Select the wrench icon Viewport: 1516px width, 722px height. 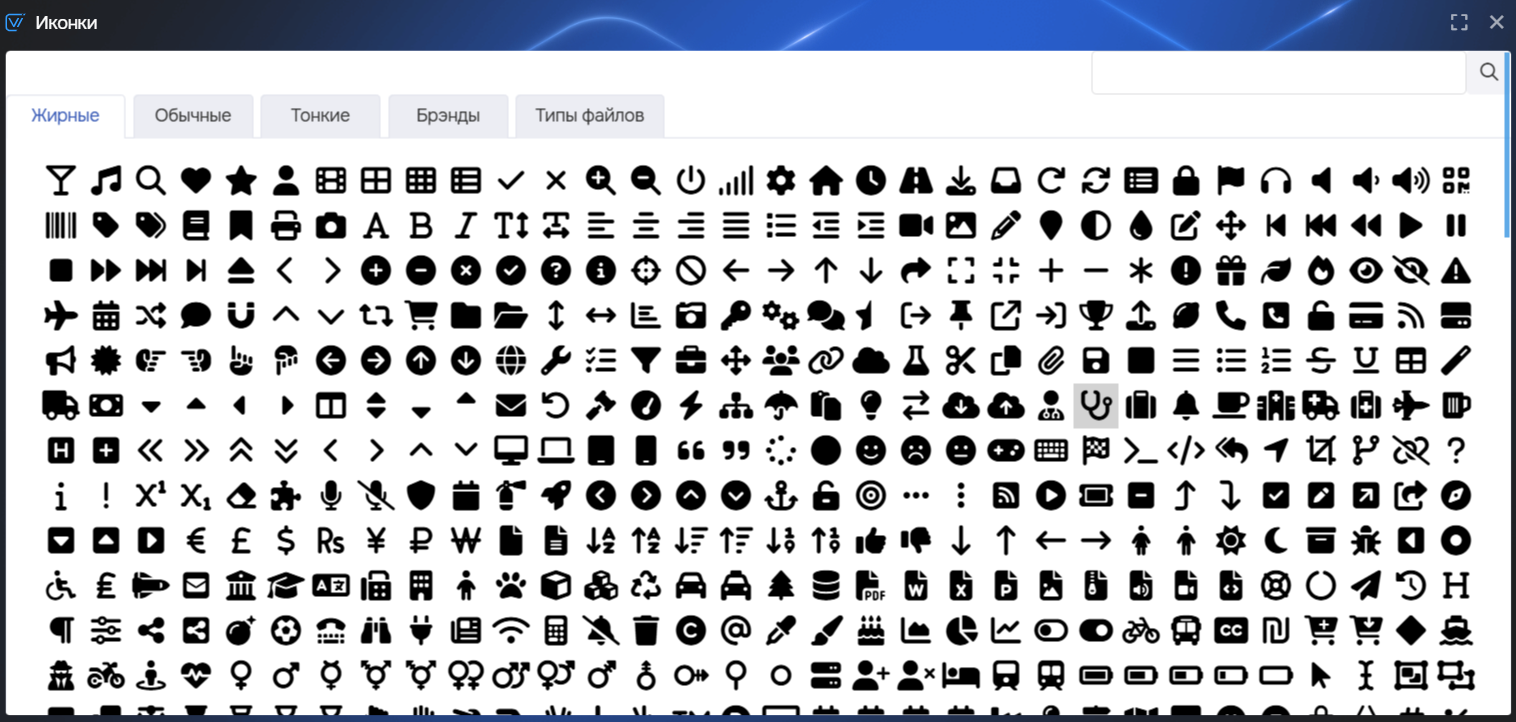[556, 361]
